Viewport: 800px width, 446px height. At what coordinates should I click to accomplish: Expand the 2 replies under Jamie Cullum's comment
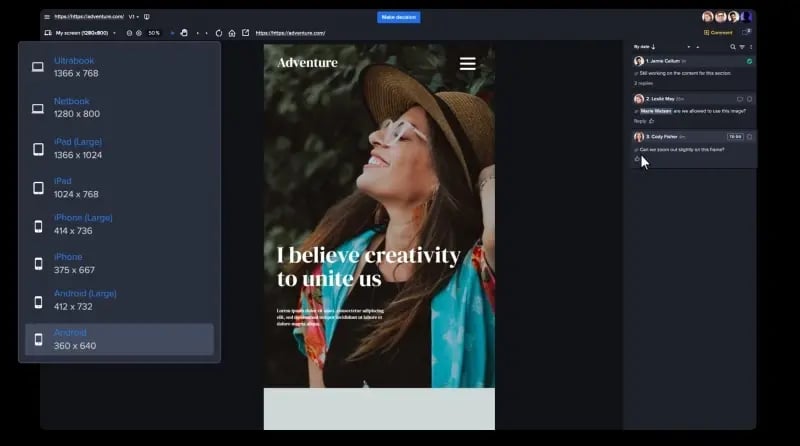pos(643,83)
